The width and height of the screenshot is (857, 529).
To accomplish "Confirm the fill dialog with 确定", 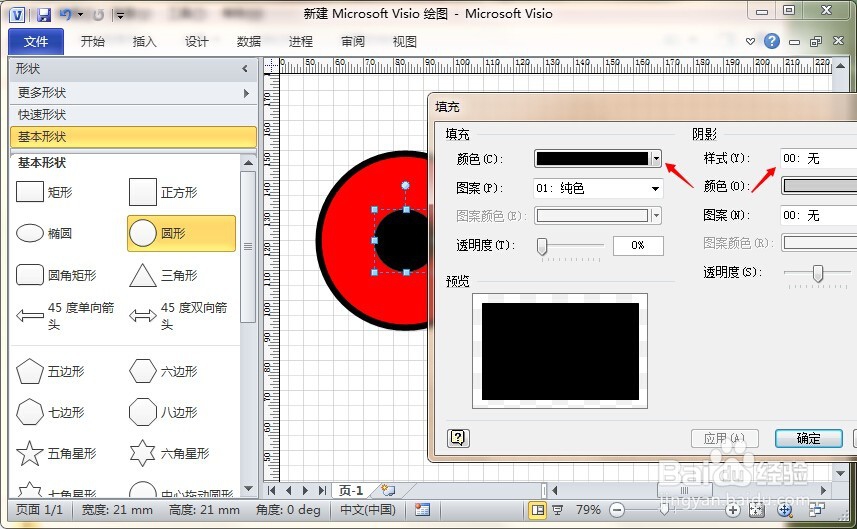I will click(x=808, y=438).
